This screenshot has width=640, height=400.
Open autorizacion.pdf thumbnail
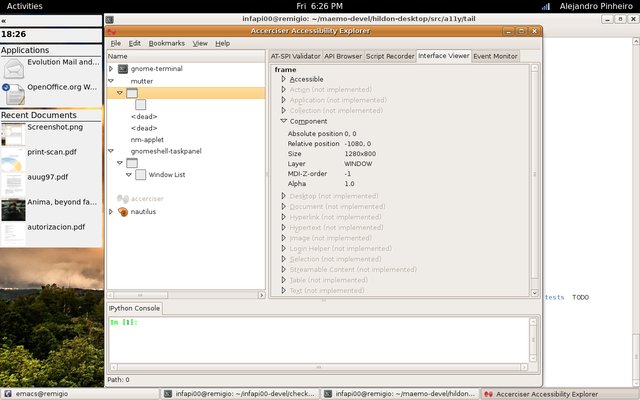(13, 234)
